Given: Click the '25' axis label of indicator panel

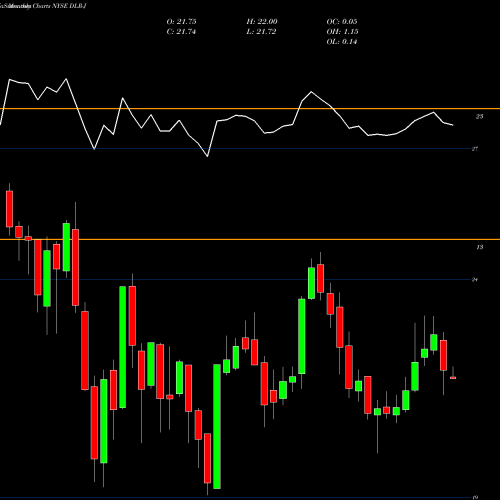Looking at the screenshot, I should pos(479,116).
